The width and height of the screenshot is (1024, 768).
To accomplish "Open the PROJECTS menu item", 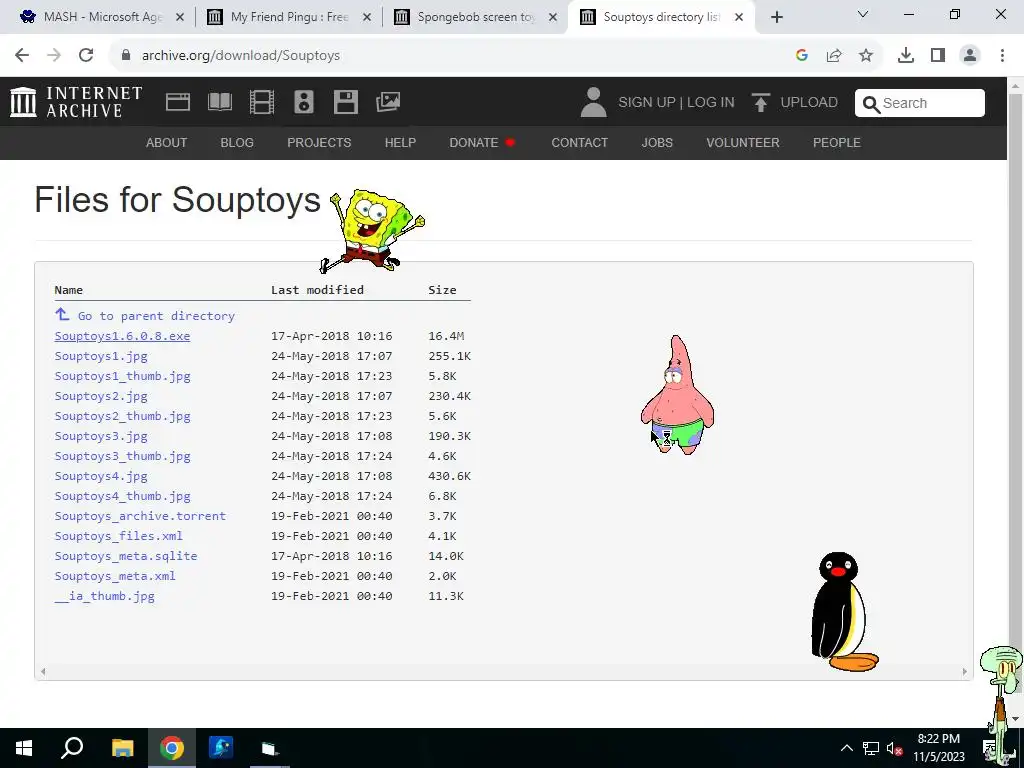I will point(319,142).
